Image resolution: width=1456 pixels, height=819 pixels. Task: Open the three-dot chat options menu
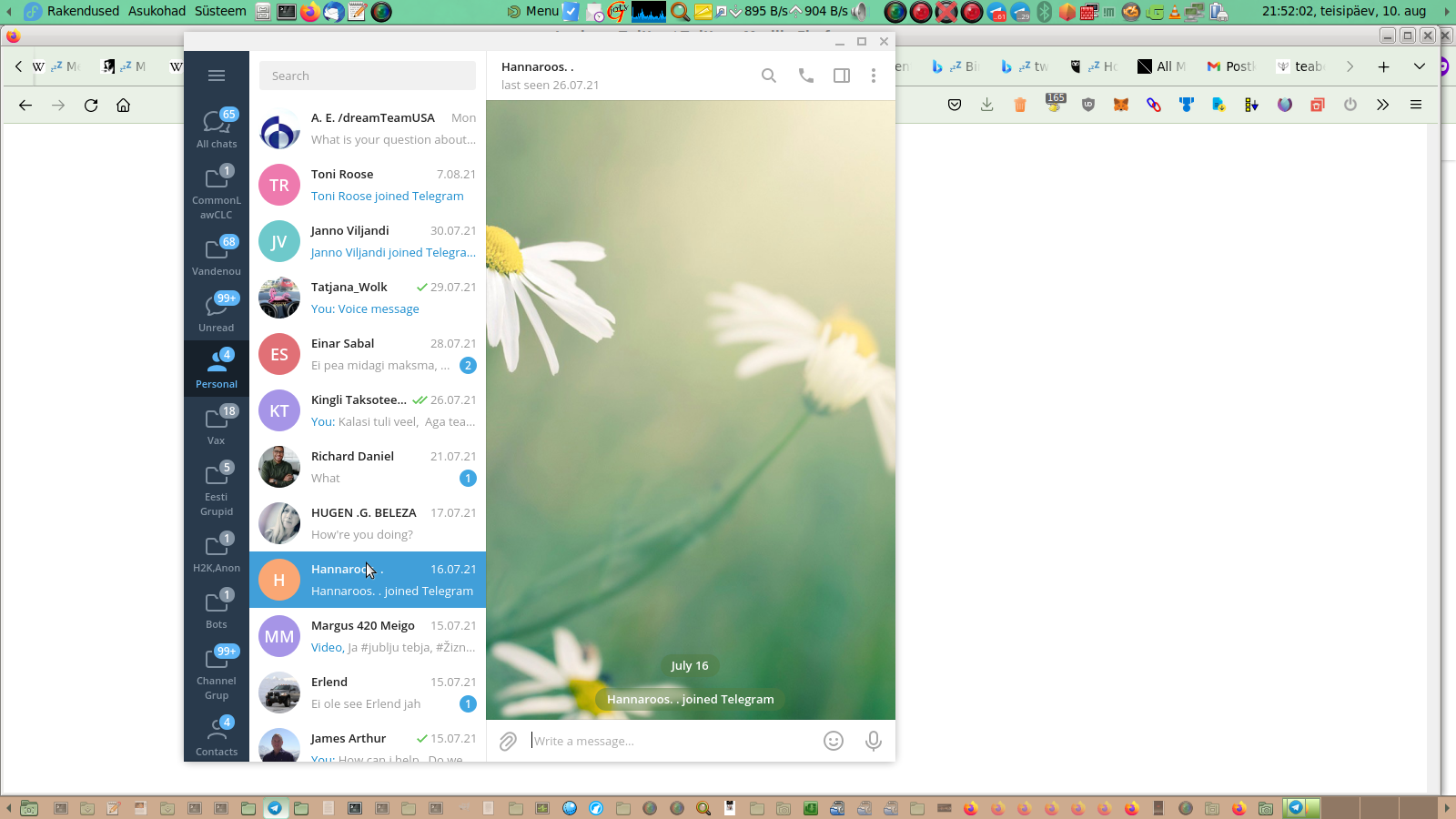click(x=874, y=76)
